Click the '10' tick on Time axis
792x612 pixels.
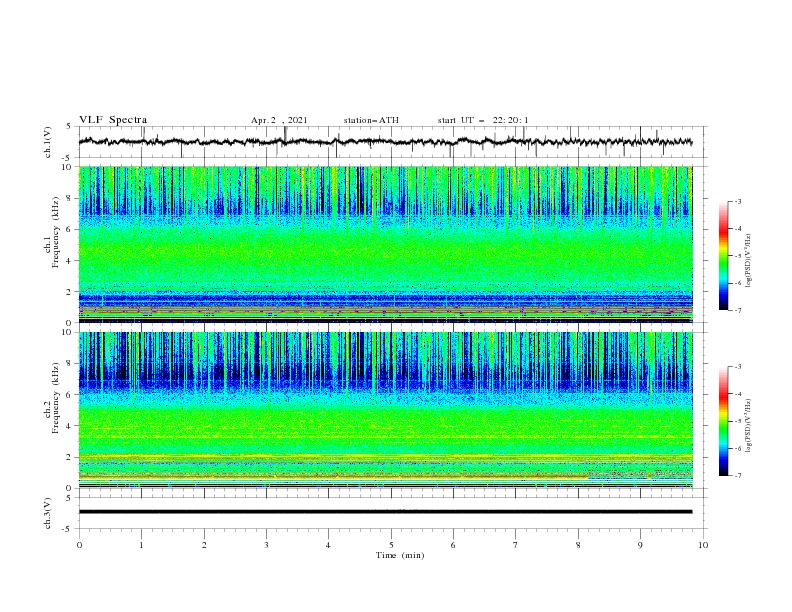[x=703, y=545]
